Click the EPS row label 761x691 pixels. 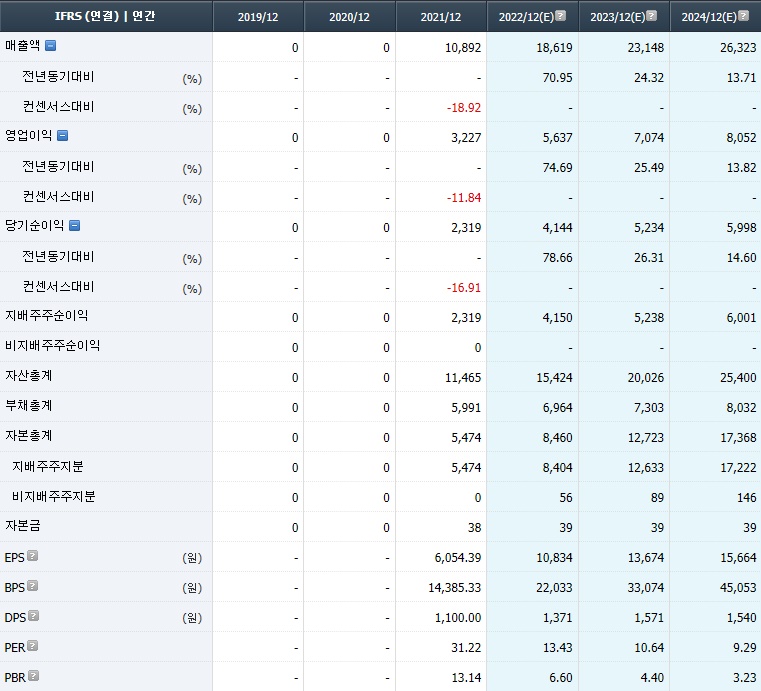point(14,558)
